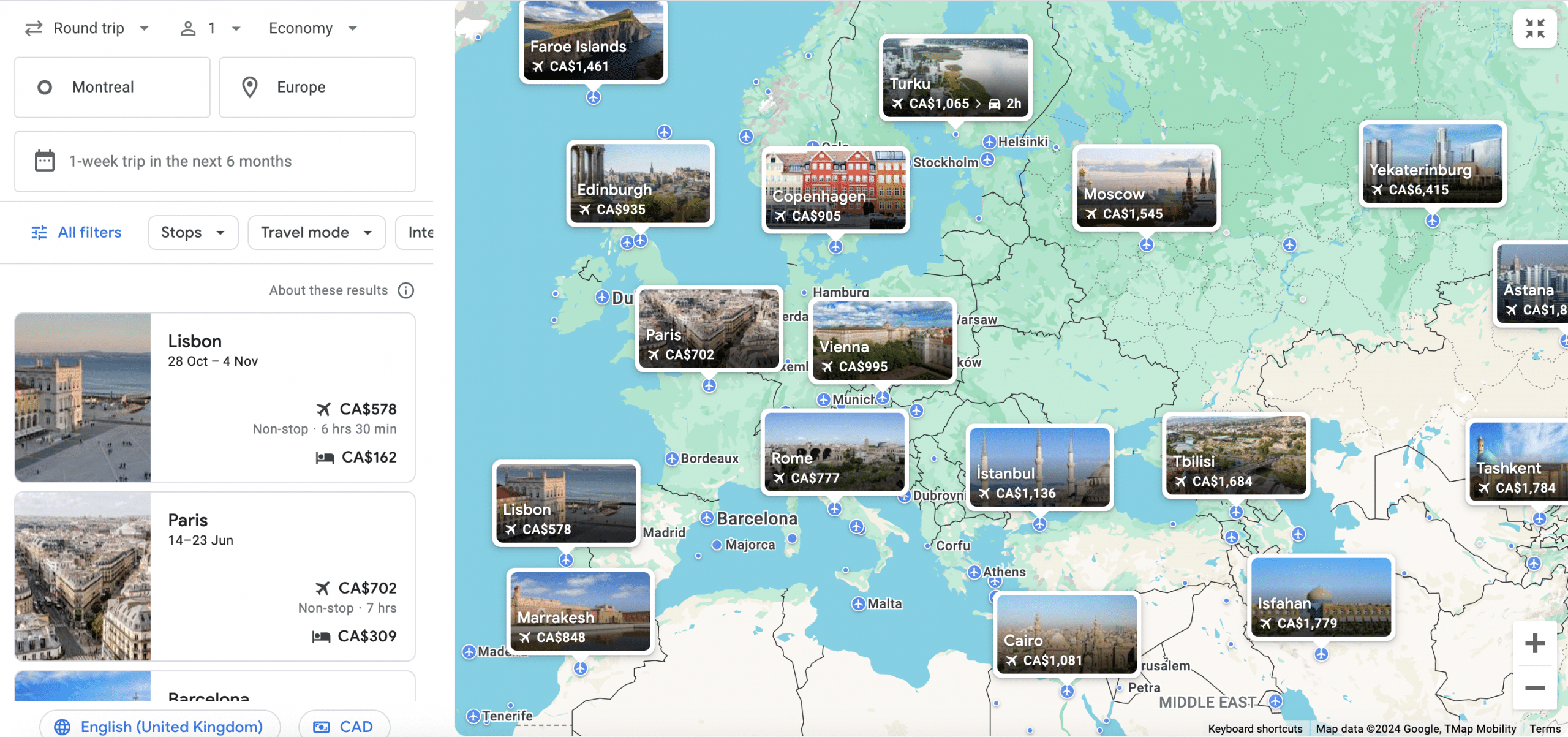Zoom out on the map
Screen dimensions: 1568x737
click(1535, 687)
